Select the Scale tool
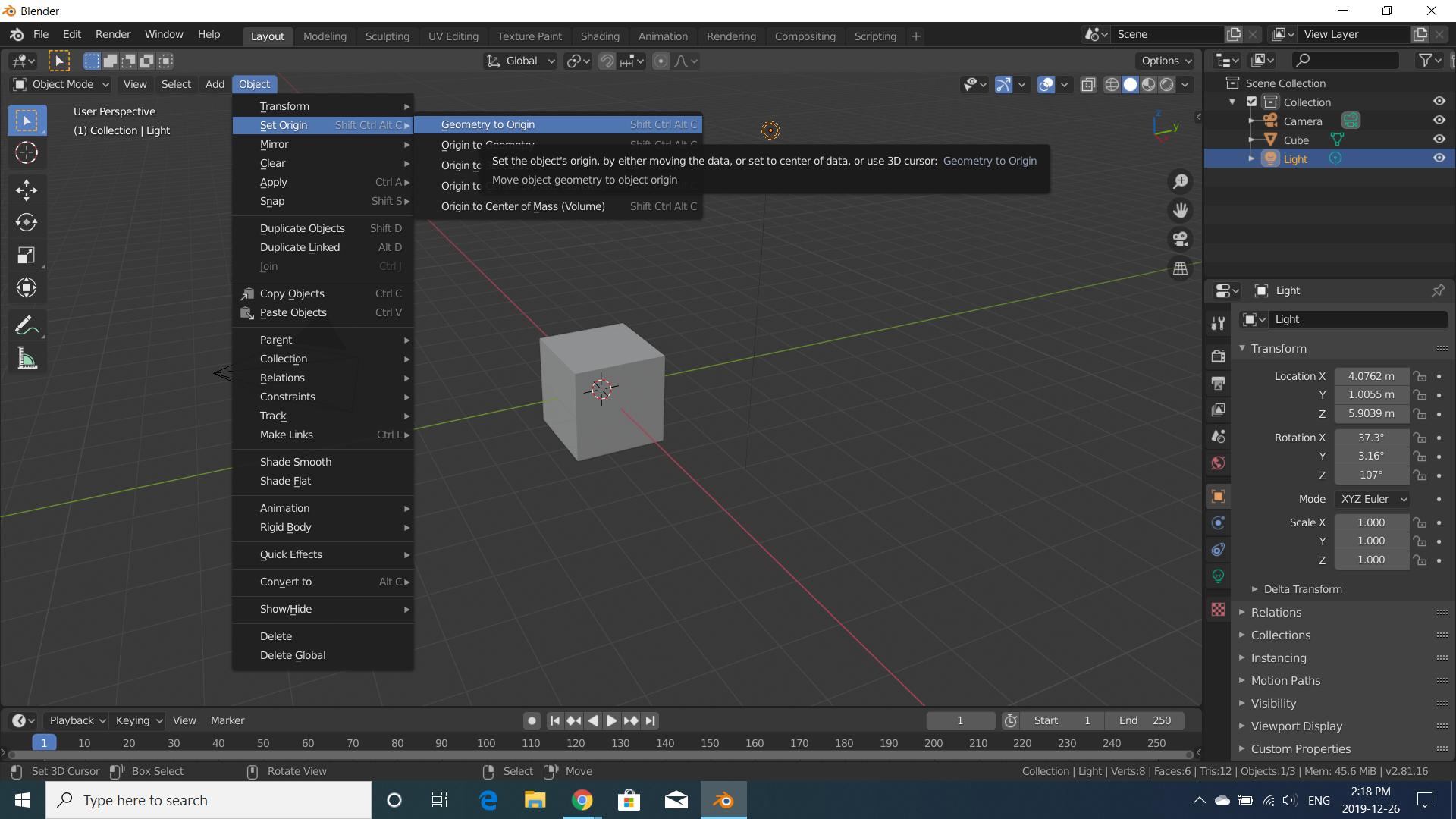The width and height of the screenshot is (1456, 819). [27, 255]
